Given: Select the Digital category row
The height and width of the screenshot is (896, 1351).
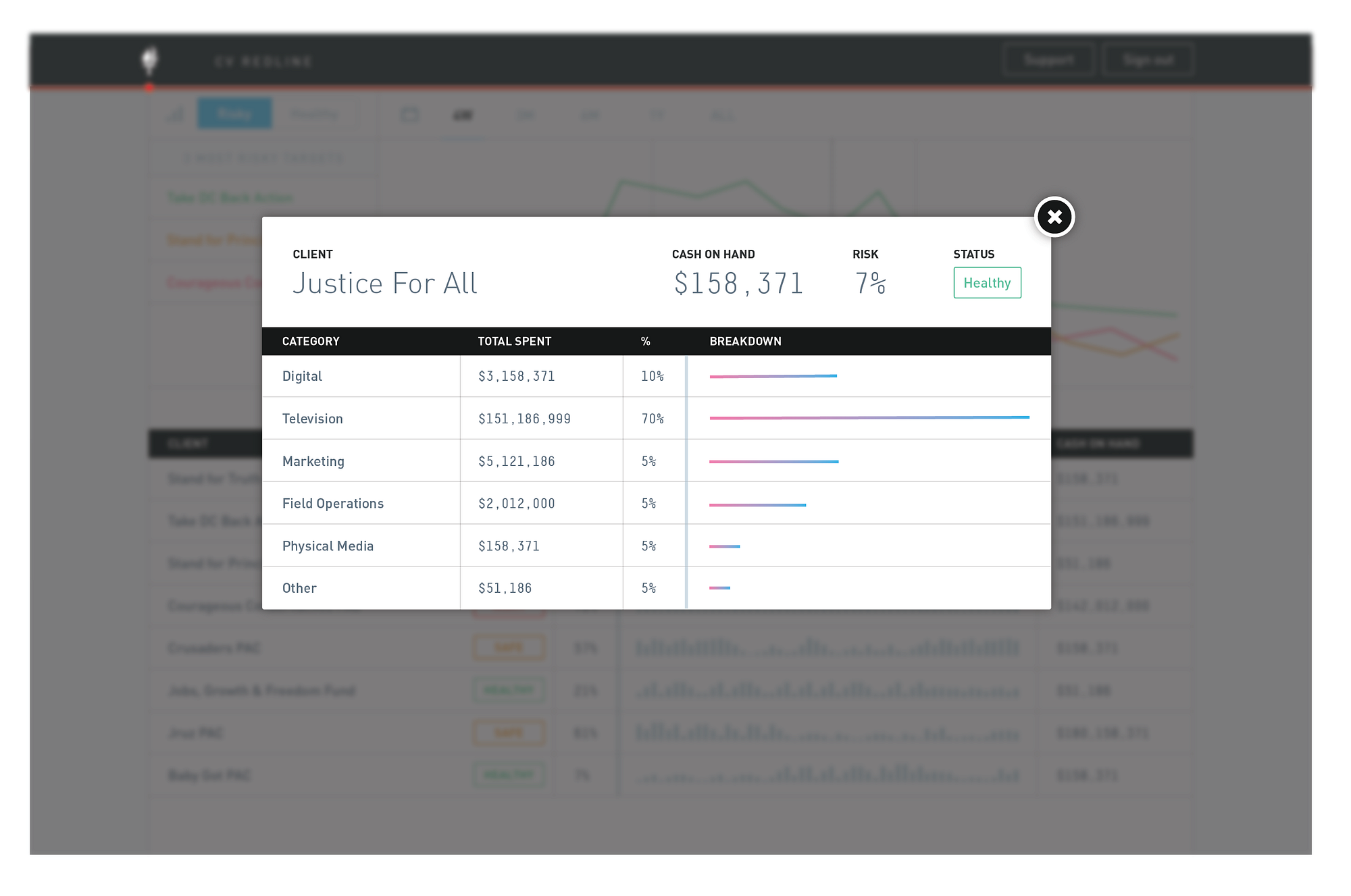Looking at the screenshot, I should pyautogui.click(x=302, y=376).
